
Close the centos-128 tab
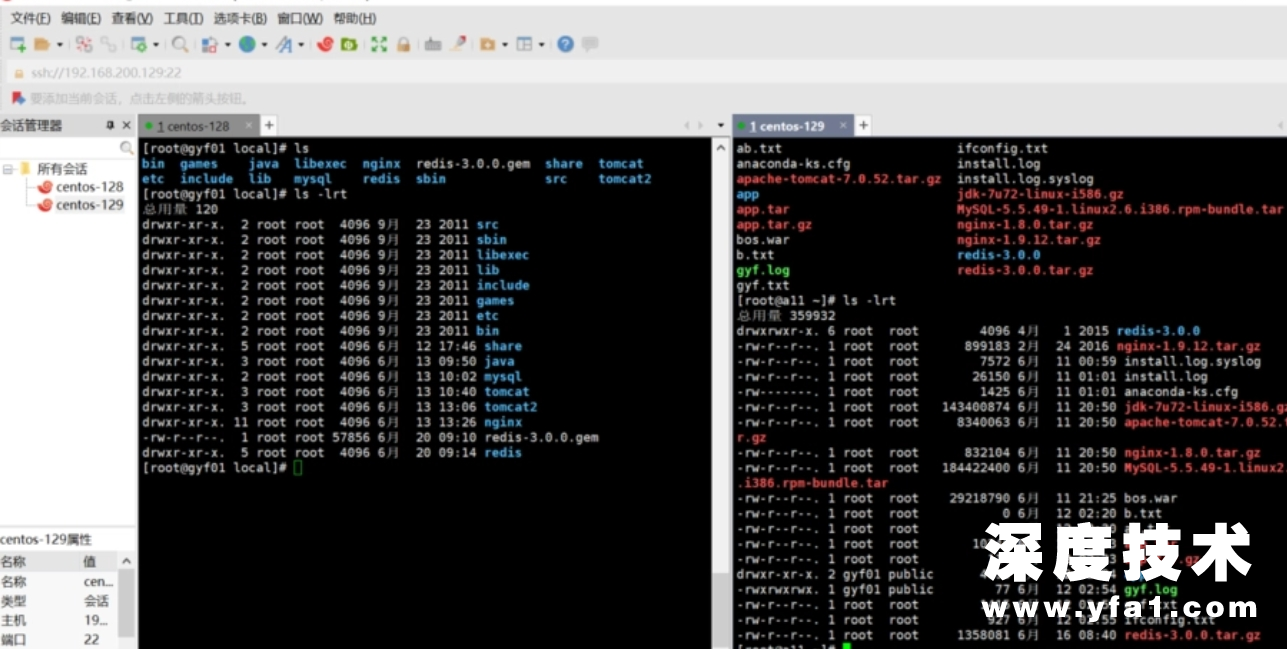[247, 126]
